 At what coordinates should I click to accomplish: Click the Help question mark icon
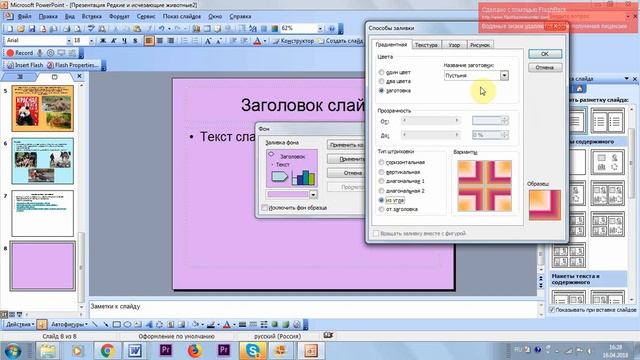[331, 29]
